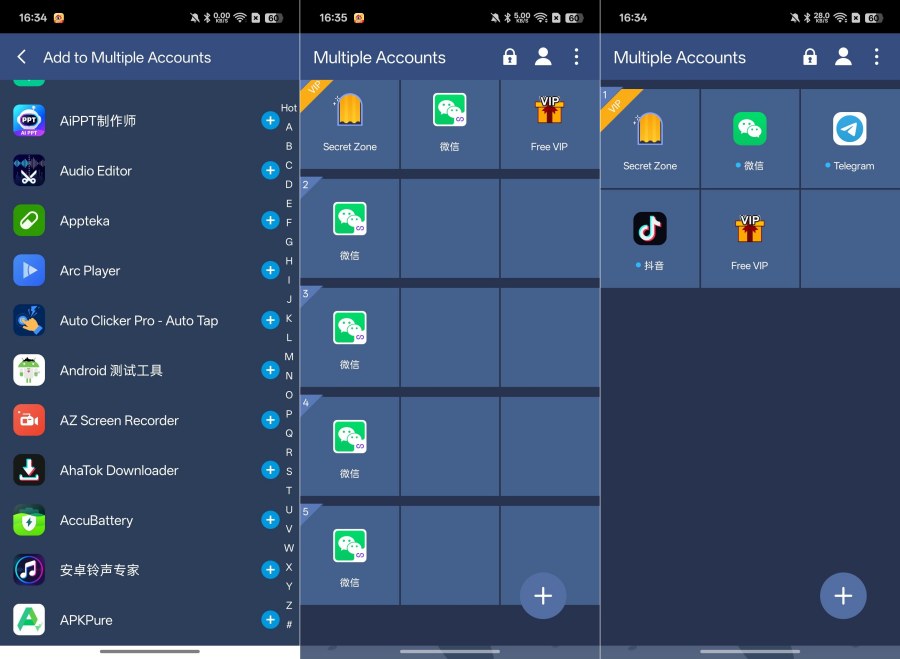The image size is (900, 659).
Task: Select the AhaTok Downloader label
Action: (119, 470)
